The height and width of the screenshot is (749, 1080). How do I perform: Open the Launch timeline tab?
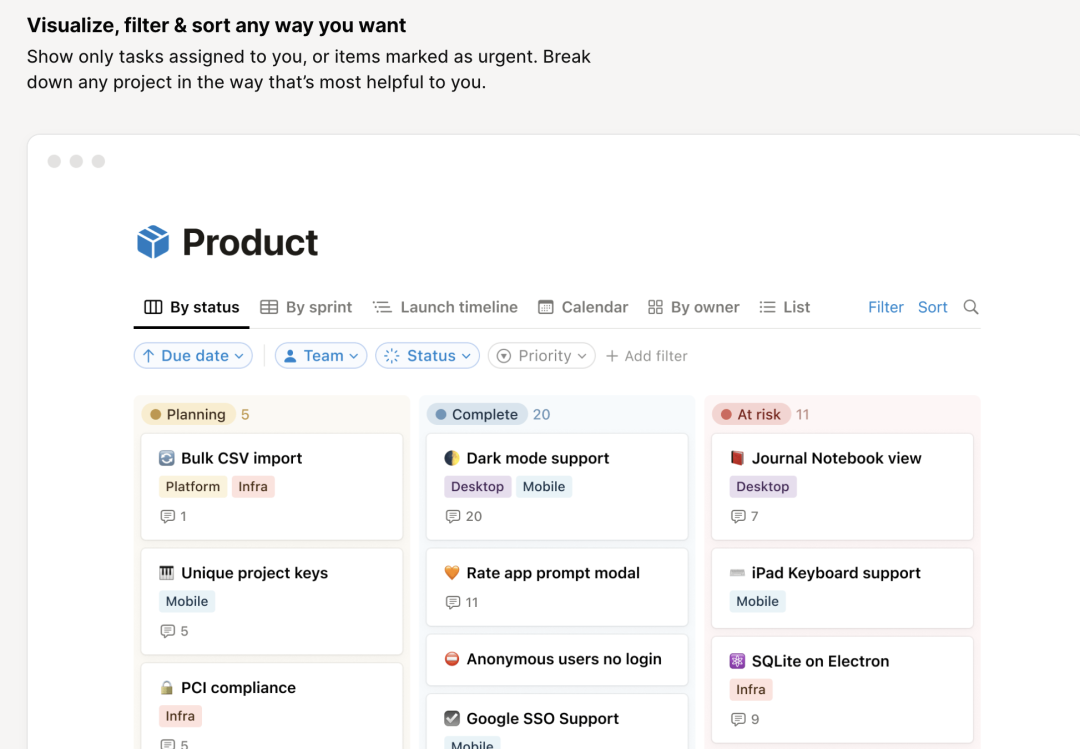(445, 307)
